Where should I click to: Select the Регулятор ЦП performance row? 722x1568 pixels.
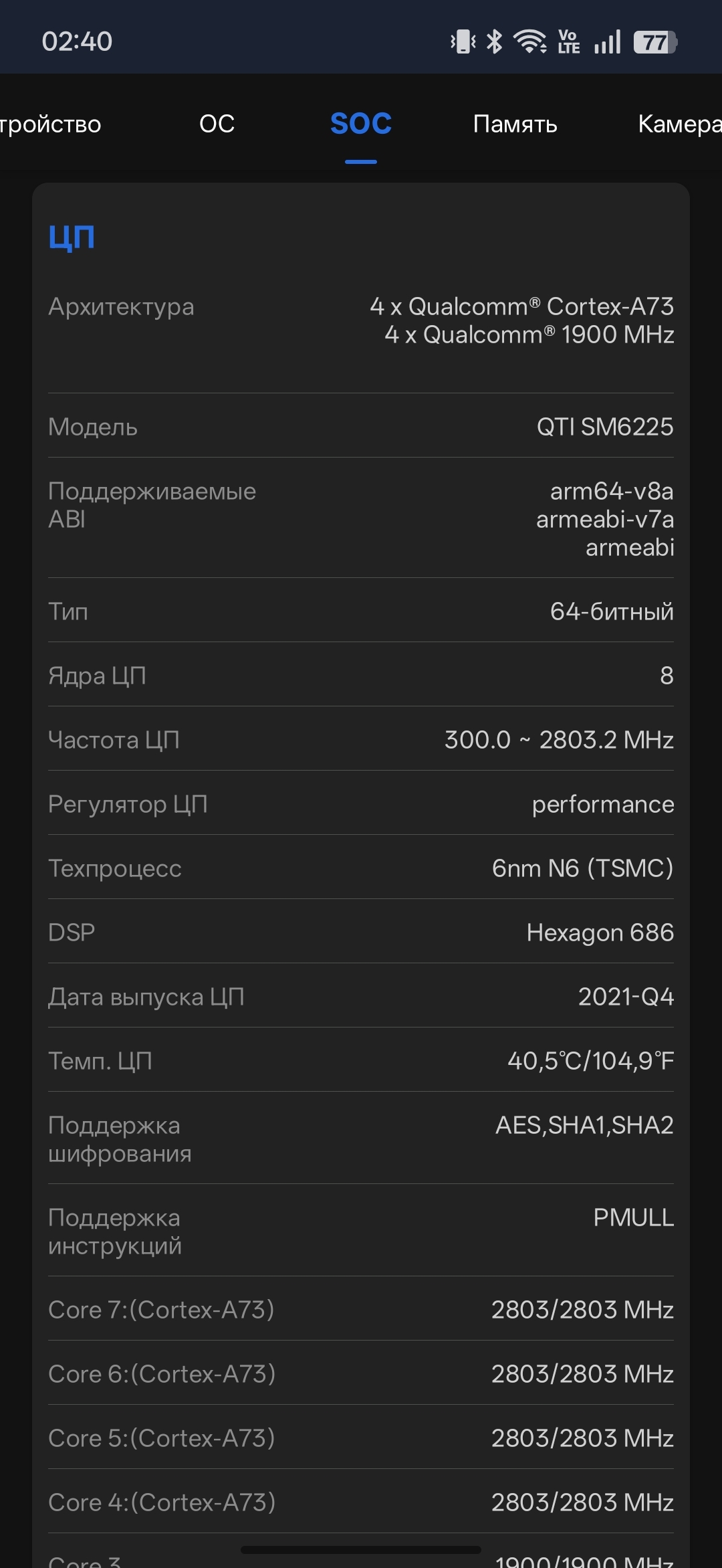(361, 803)
